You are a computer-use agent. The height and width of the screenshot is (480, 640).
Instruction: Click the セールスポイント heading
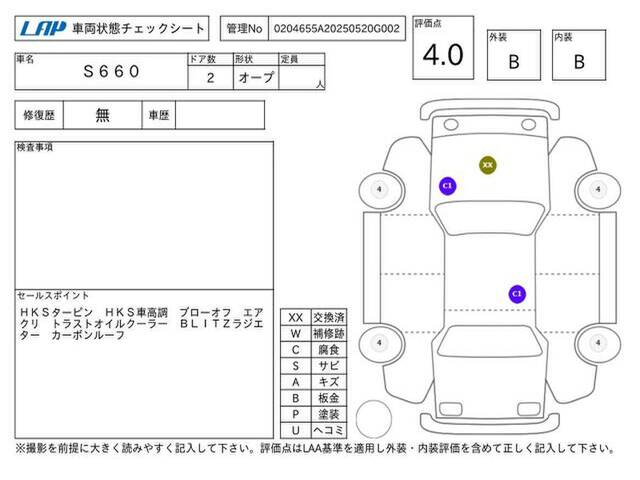tap(53, 296)
